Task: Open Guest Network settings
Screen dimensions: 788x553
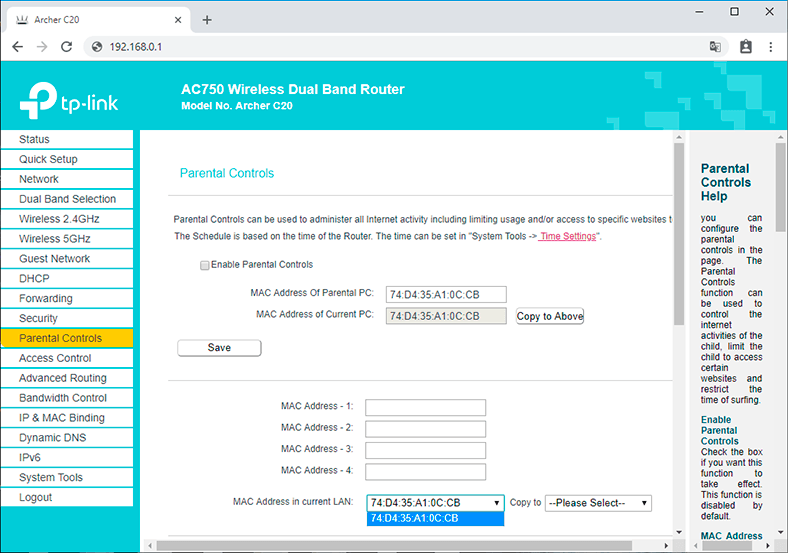Action: point(67,258)
